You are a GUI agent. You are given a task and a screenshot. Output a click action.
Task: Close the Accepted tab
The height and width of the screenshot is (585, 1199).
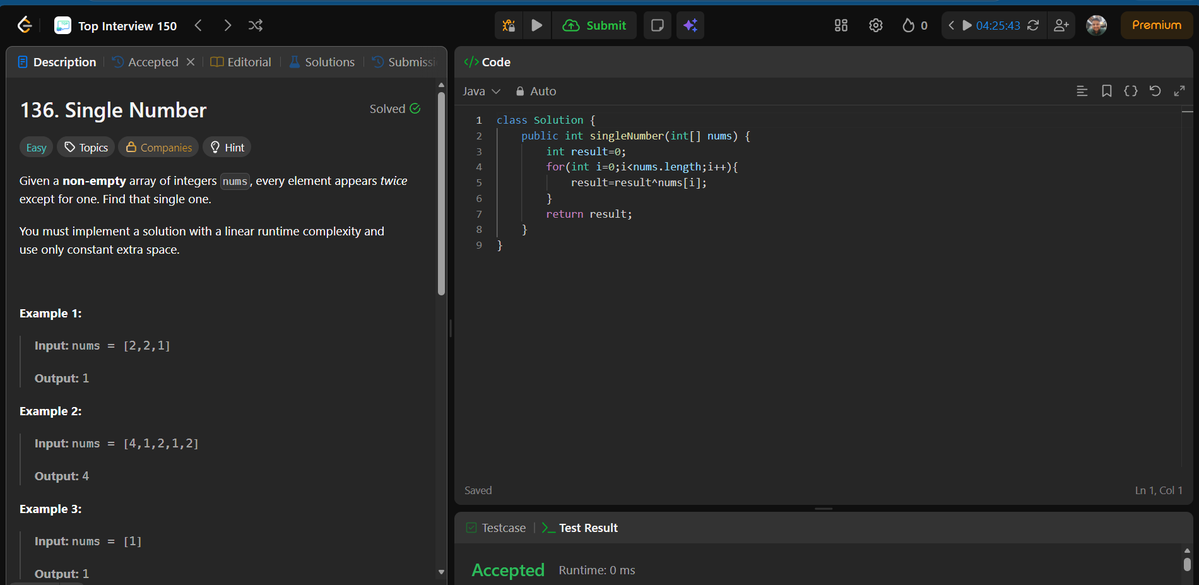pos(190,62)
